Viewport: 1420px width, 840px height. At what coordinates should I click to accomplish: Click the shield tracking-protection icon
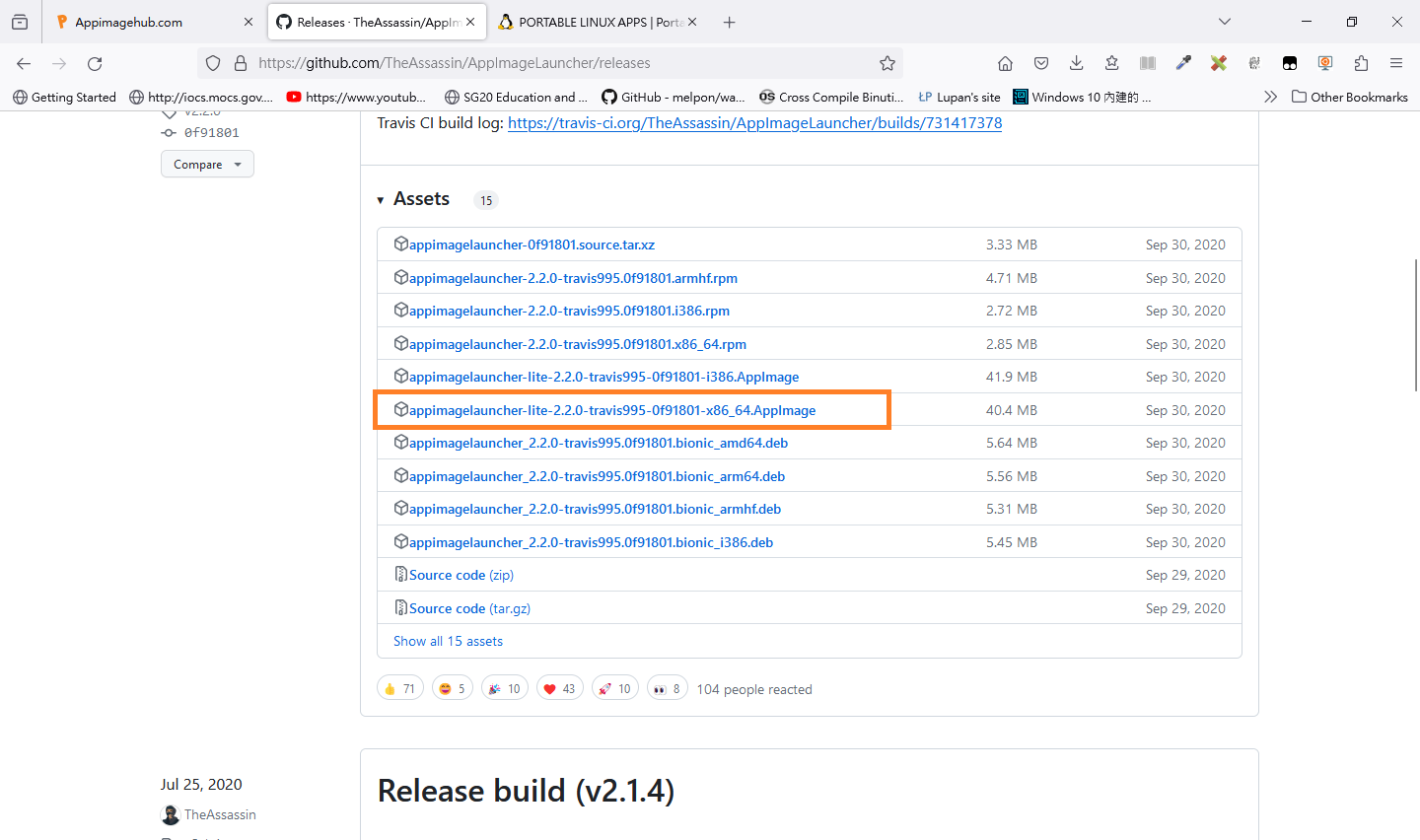[213, 62]
